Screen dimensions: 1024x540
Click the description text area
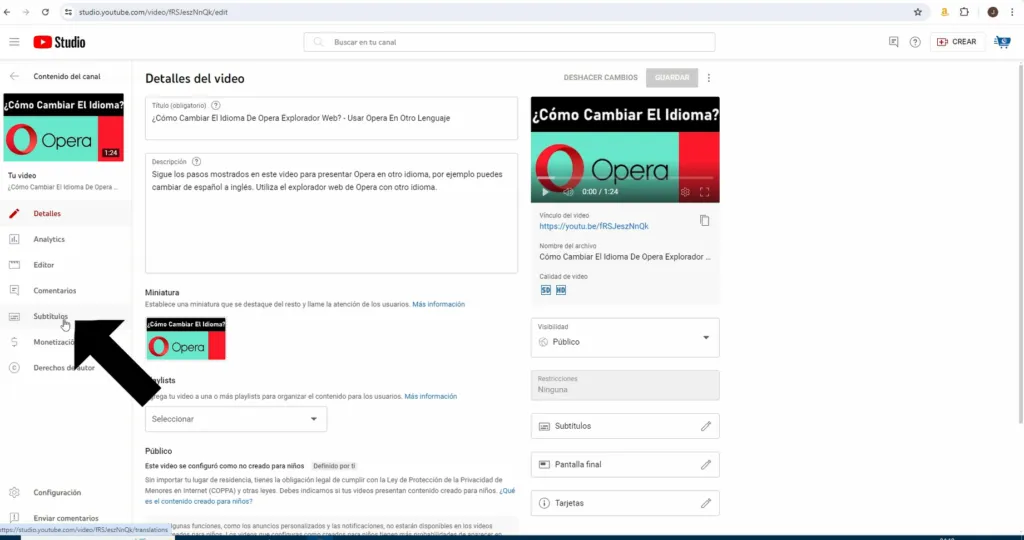331,214
